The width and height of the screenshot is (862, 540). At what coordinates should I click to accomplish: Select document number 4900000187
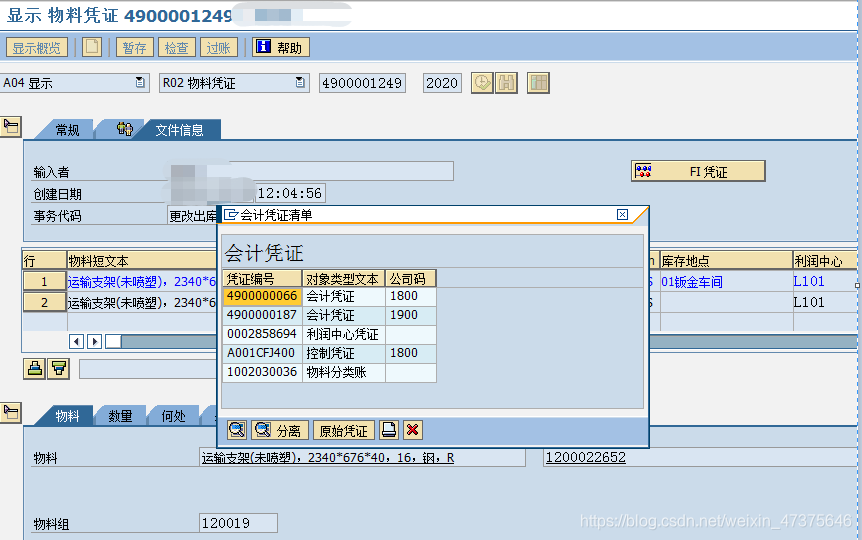[262, 315]
